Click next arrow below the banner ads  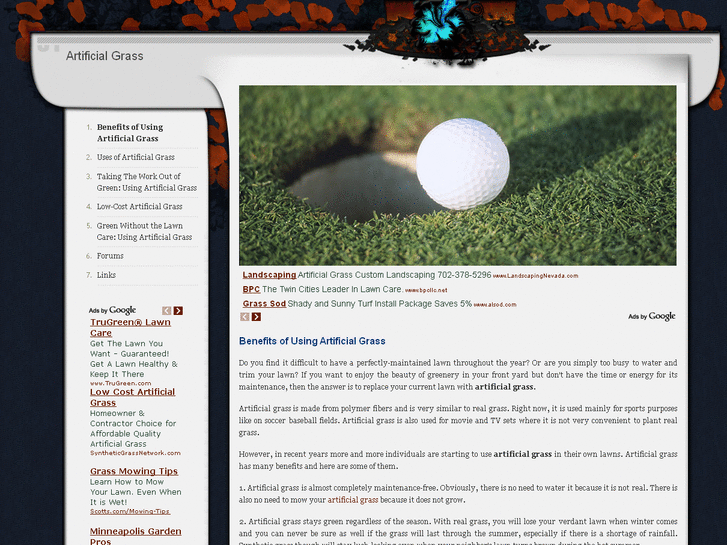pyautogui.click(x=256, y=317)
